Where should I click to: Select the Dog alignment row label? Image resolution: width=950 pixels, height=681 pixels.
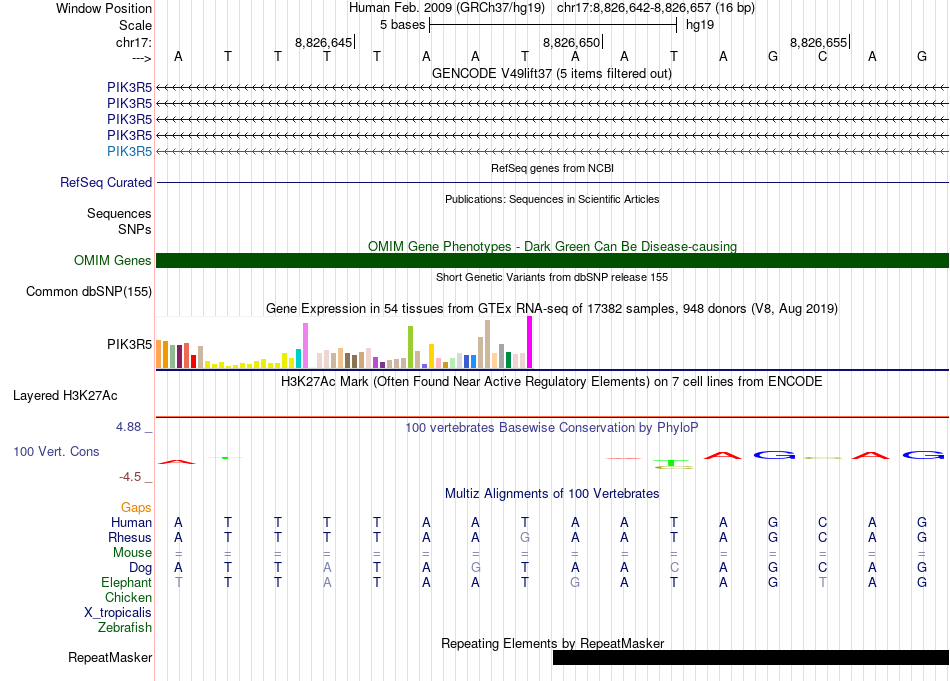tap(140, 568)
